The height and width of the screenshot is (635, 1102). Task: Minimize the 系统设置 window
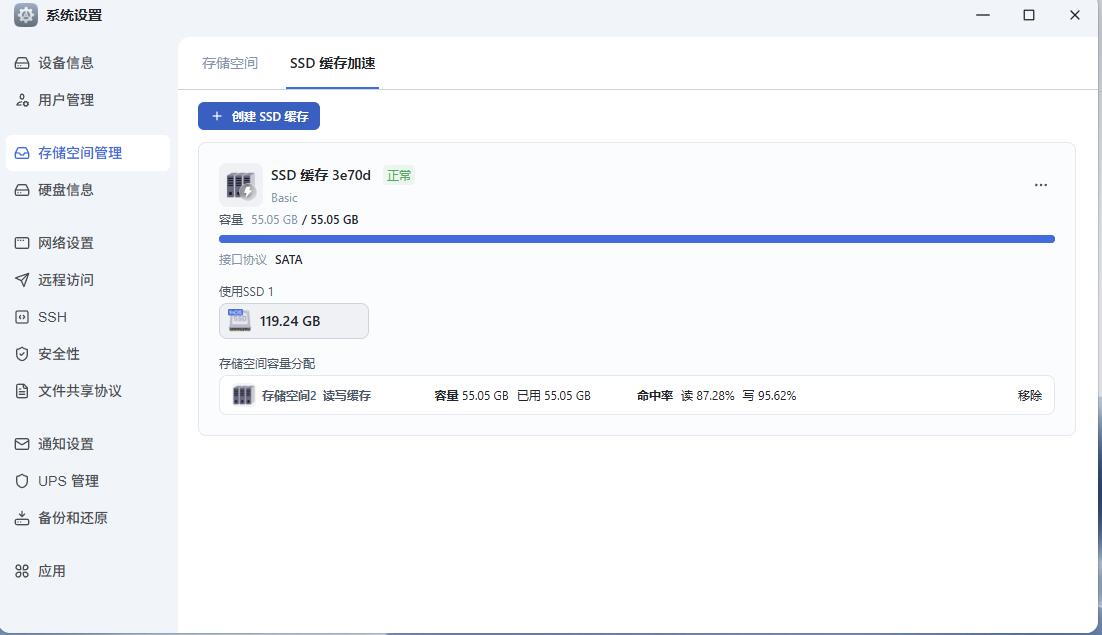pos(983,15)
